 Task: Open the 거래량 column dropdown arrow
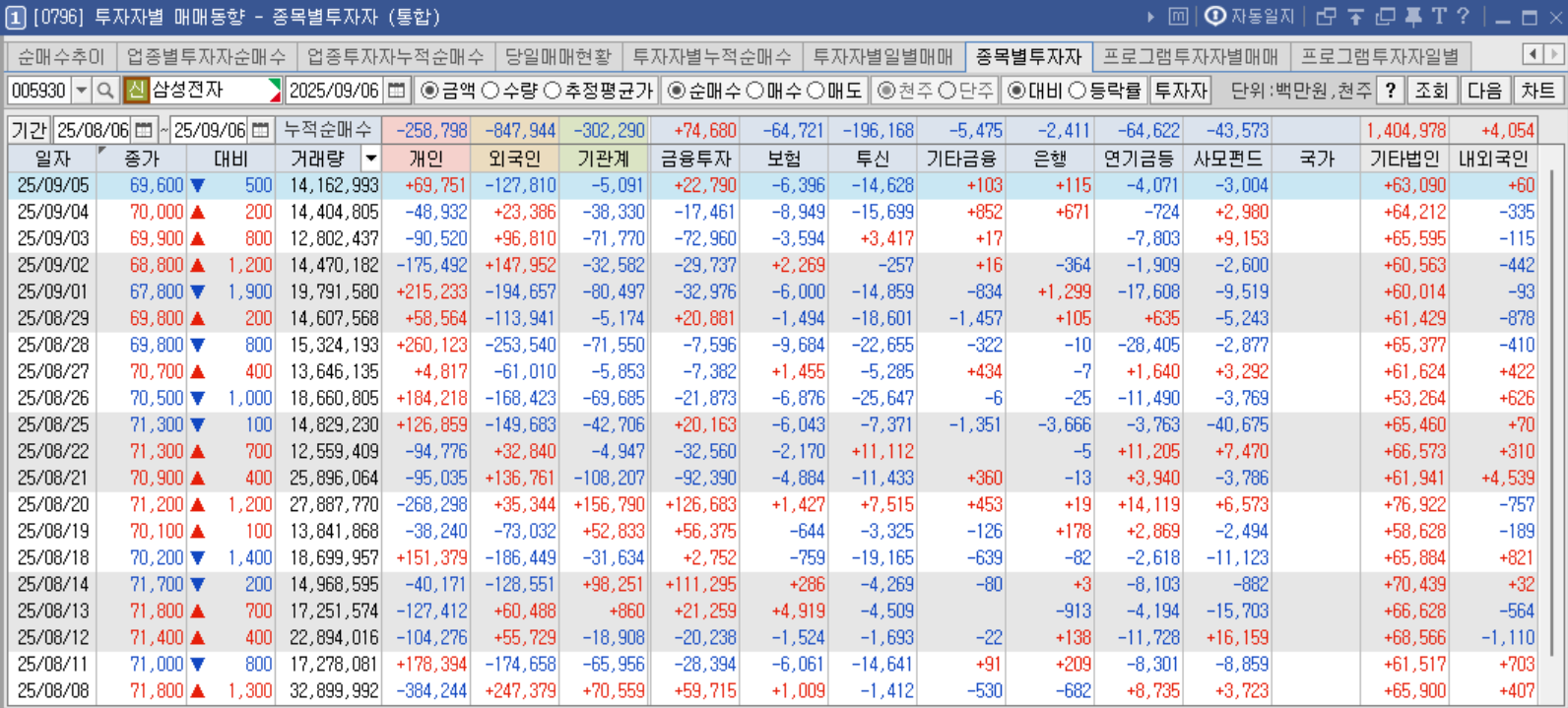371,159
